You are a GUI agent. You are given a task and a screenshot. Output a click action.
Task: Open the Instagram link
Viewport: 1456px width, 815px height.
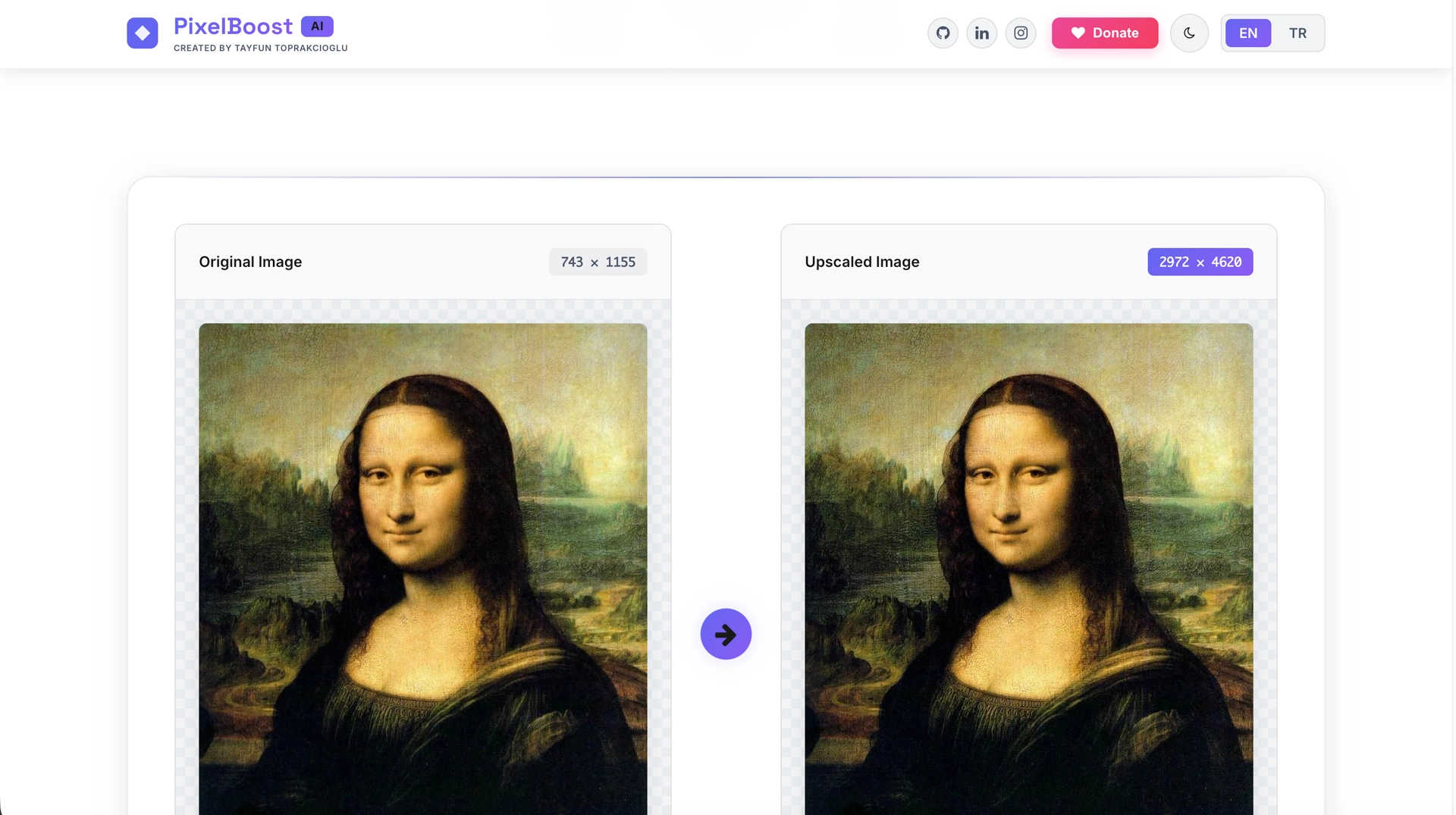(1020, 33)
